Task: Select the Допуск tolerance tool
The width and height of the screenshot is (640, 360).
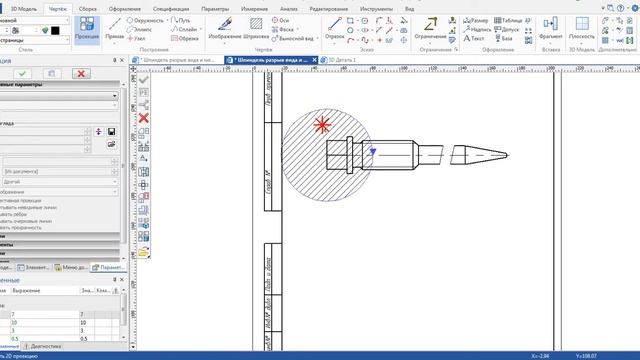Action: [x=507, y=29]
